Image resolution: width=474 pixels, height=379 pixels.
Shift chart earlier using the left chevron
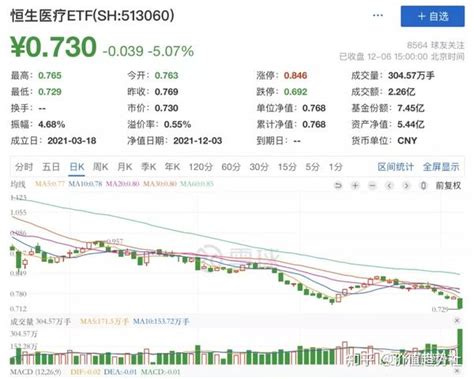pos(389,186)
